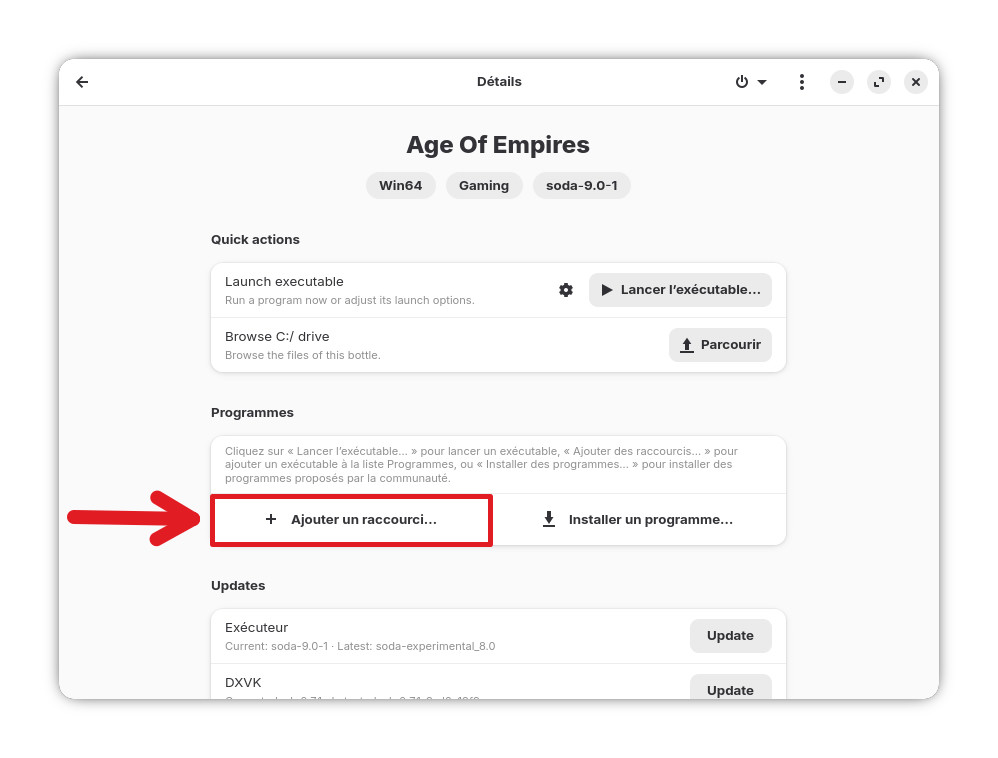Click the Gaming tag
The height and width of the screenshot is (758, 998).
click(484, 186)
